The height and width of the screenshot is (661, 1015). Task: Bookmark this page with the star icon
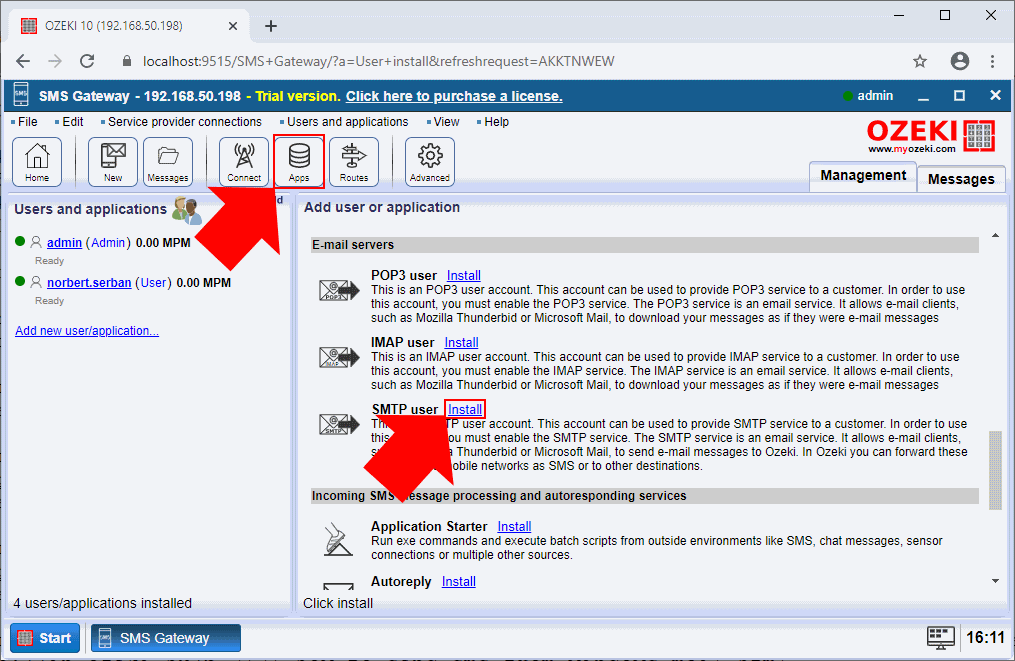coord(920,62)
